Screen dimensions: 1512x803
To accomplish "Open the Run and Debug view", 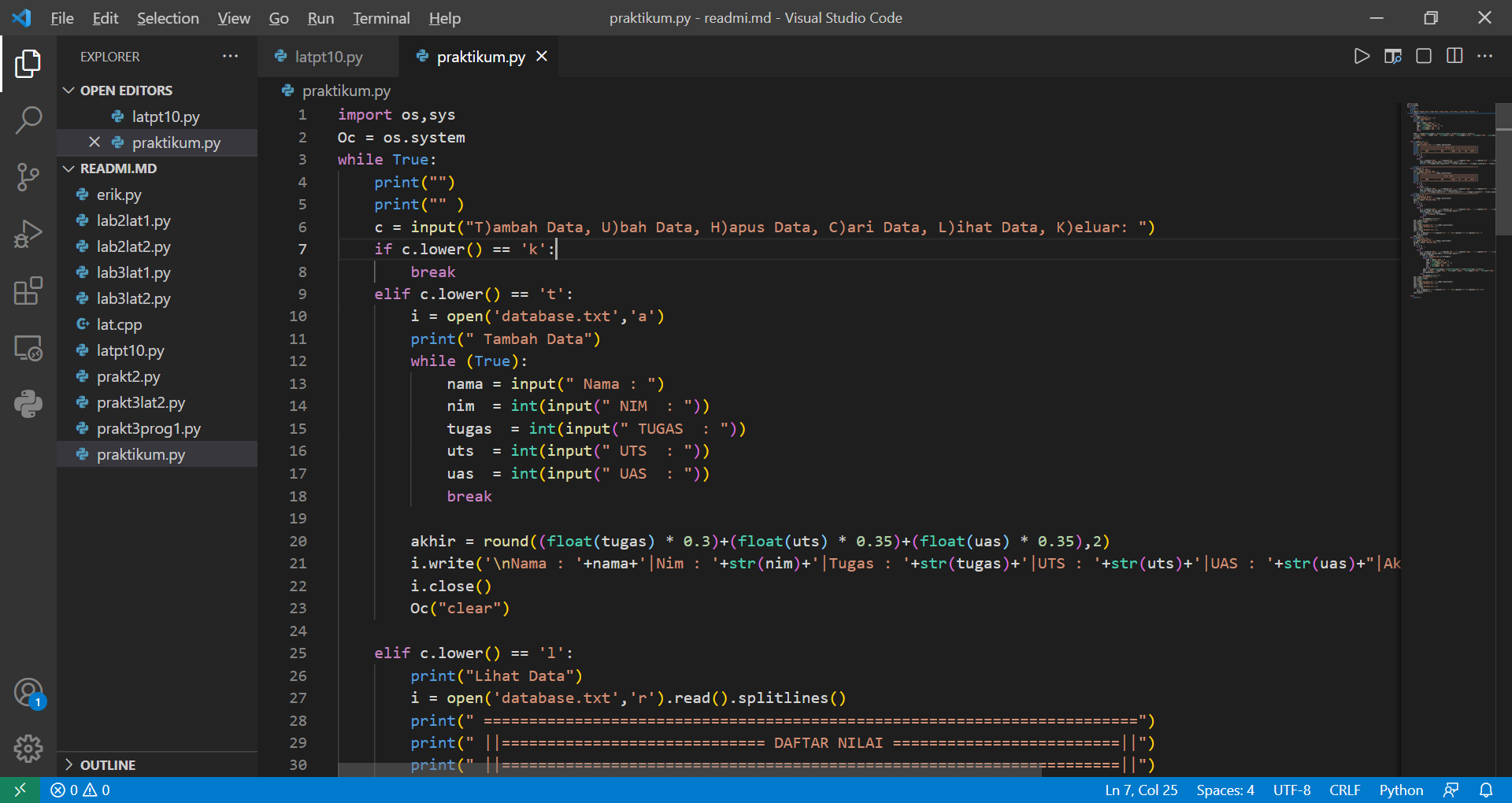I will click(29, 233).
